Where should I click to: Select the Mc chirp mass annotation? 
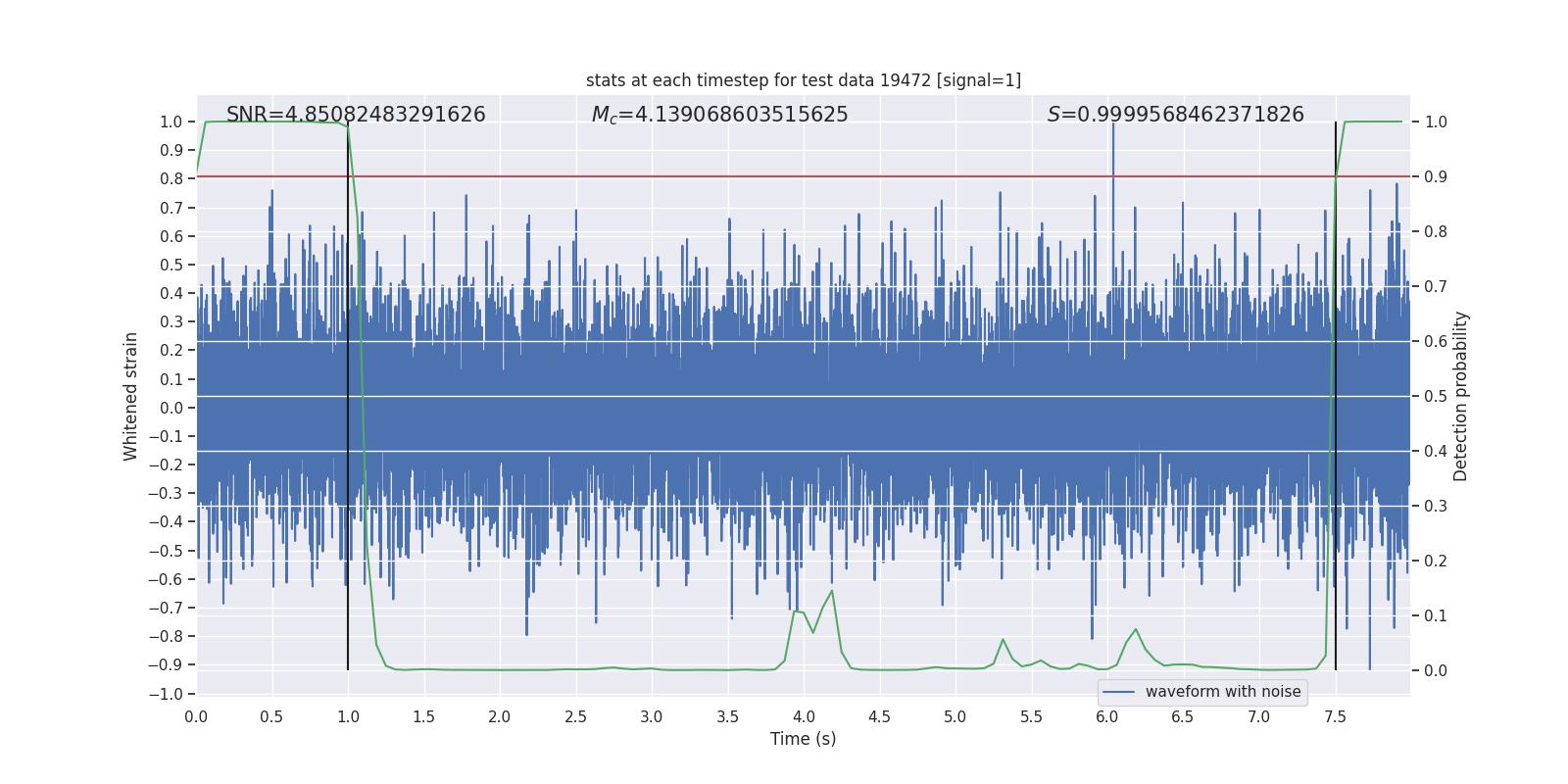point(719,115)
